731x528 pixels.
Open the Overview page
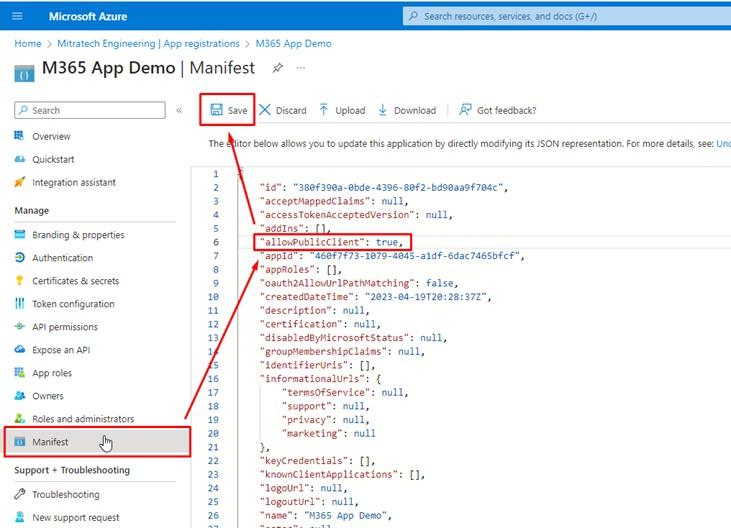tap(51, 137)
